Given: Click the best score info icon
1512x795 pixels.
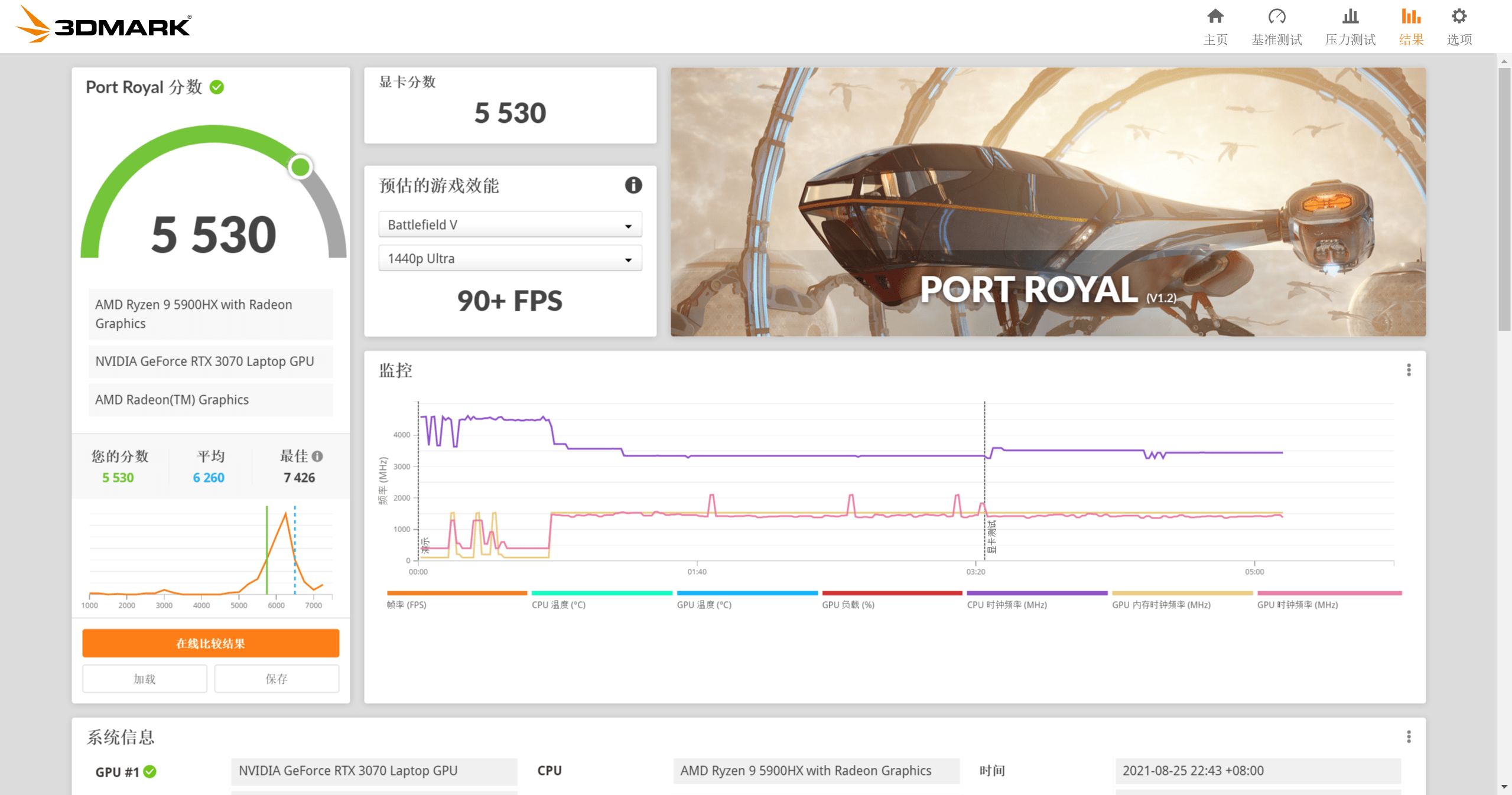Looking at the screenshot, I should pos(317,456).
